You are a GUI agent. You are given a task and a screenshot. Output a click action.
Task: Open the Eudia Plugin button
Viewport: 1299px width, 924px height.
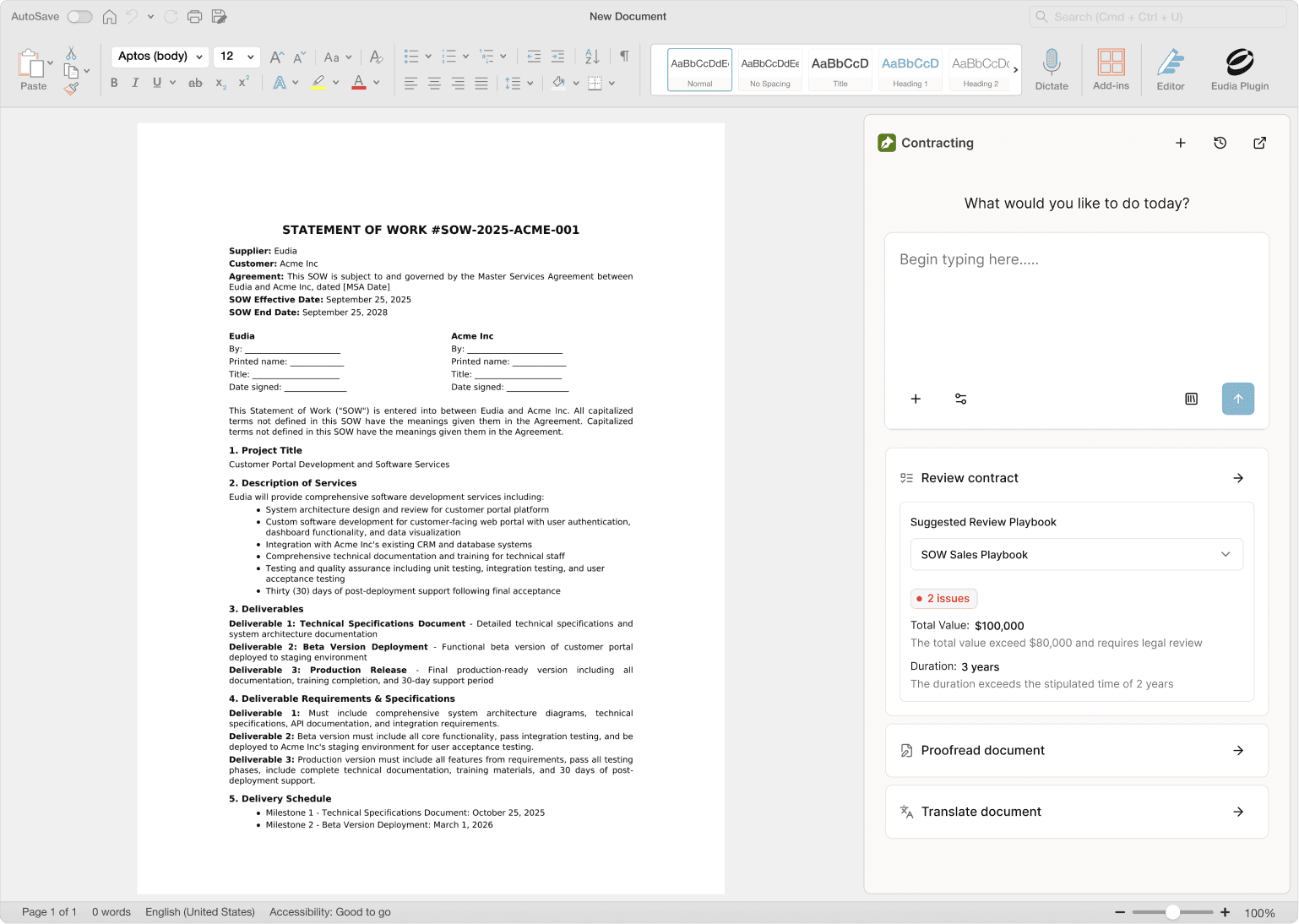pos(1240,69)
